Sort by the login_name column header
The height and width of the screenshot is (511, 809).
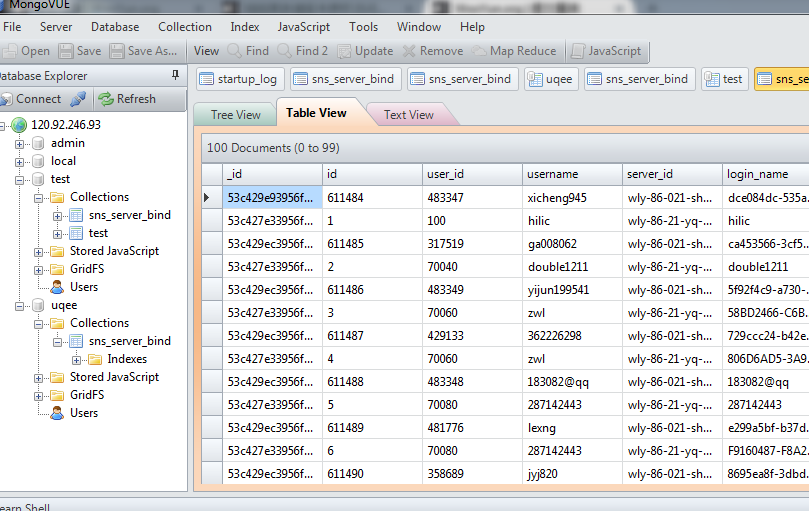[766, 174]
